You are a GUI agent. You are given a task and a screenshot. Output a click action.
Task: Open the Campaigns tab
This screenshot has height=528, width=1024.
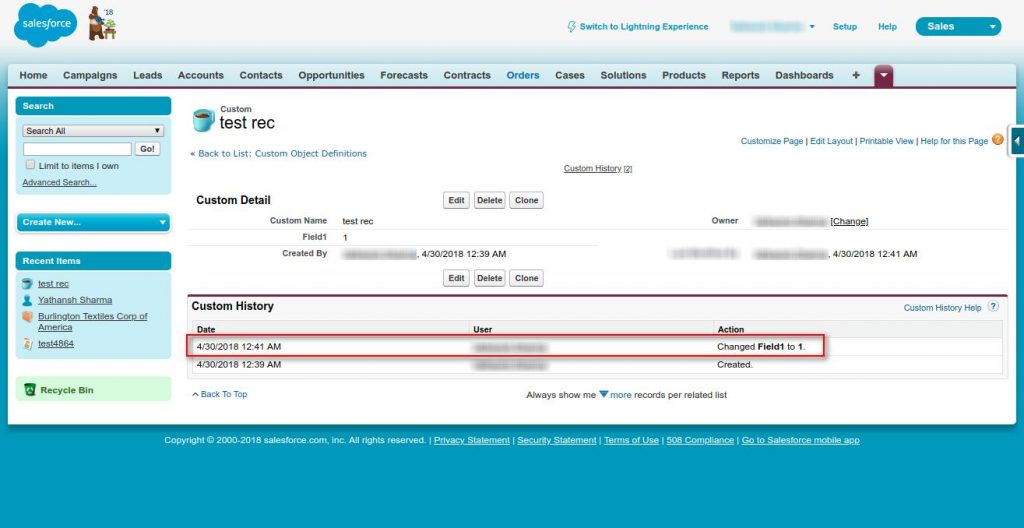90,75
